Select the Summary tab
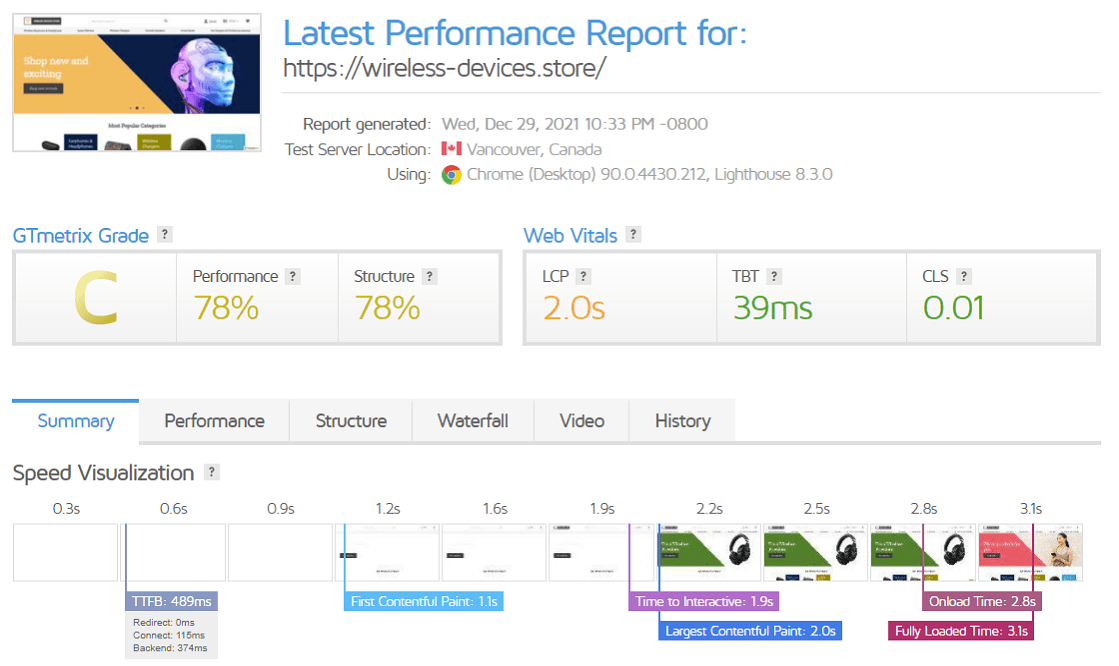Image resolution: width=1119 pixels, height=666 pixels. click(76, 421)
